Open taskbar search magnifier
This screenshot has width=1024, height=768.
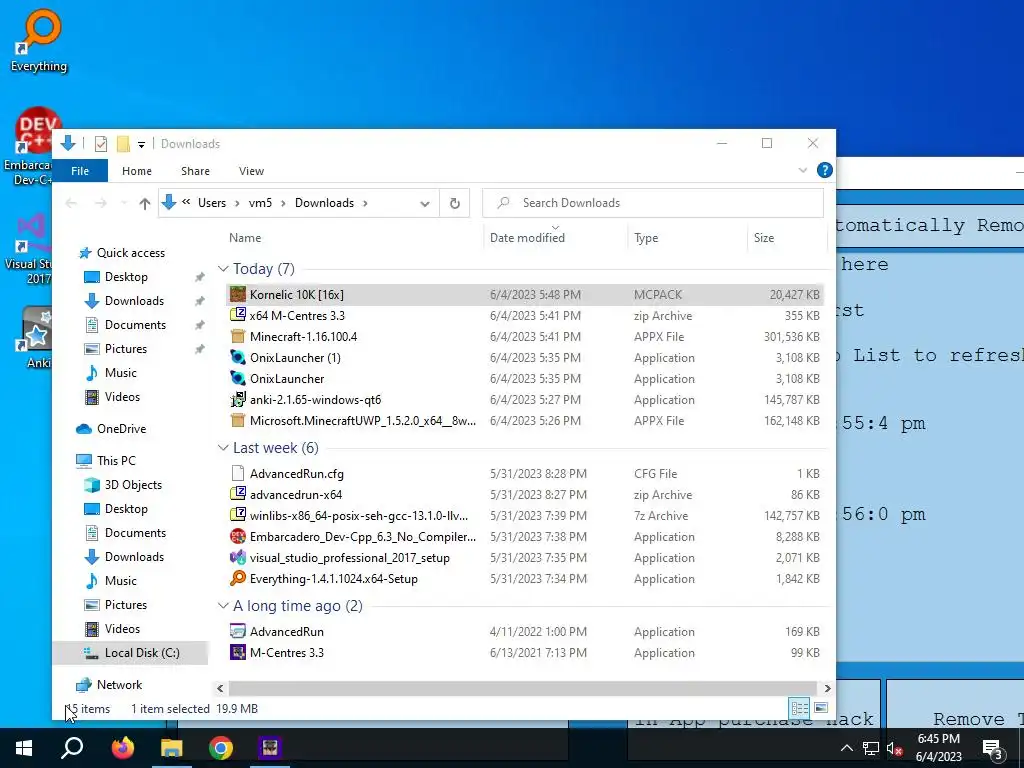(72, 748)
